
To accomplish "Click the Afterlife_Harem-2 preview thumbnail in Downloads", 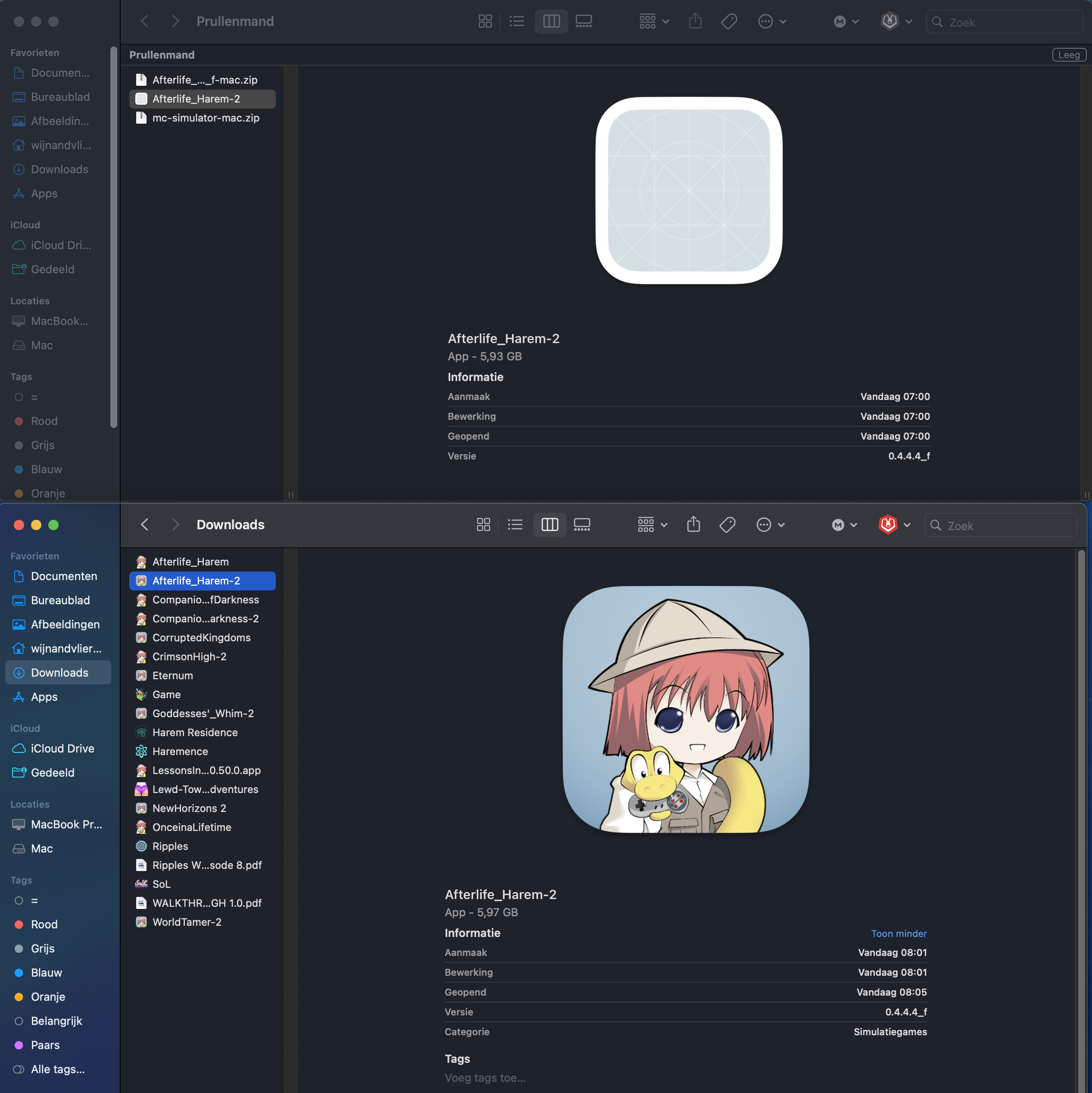I will pyautogui.click(x=686, y=709).
